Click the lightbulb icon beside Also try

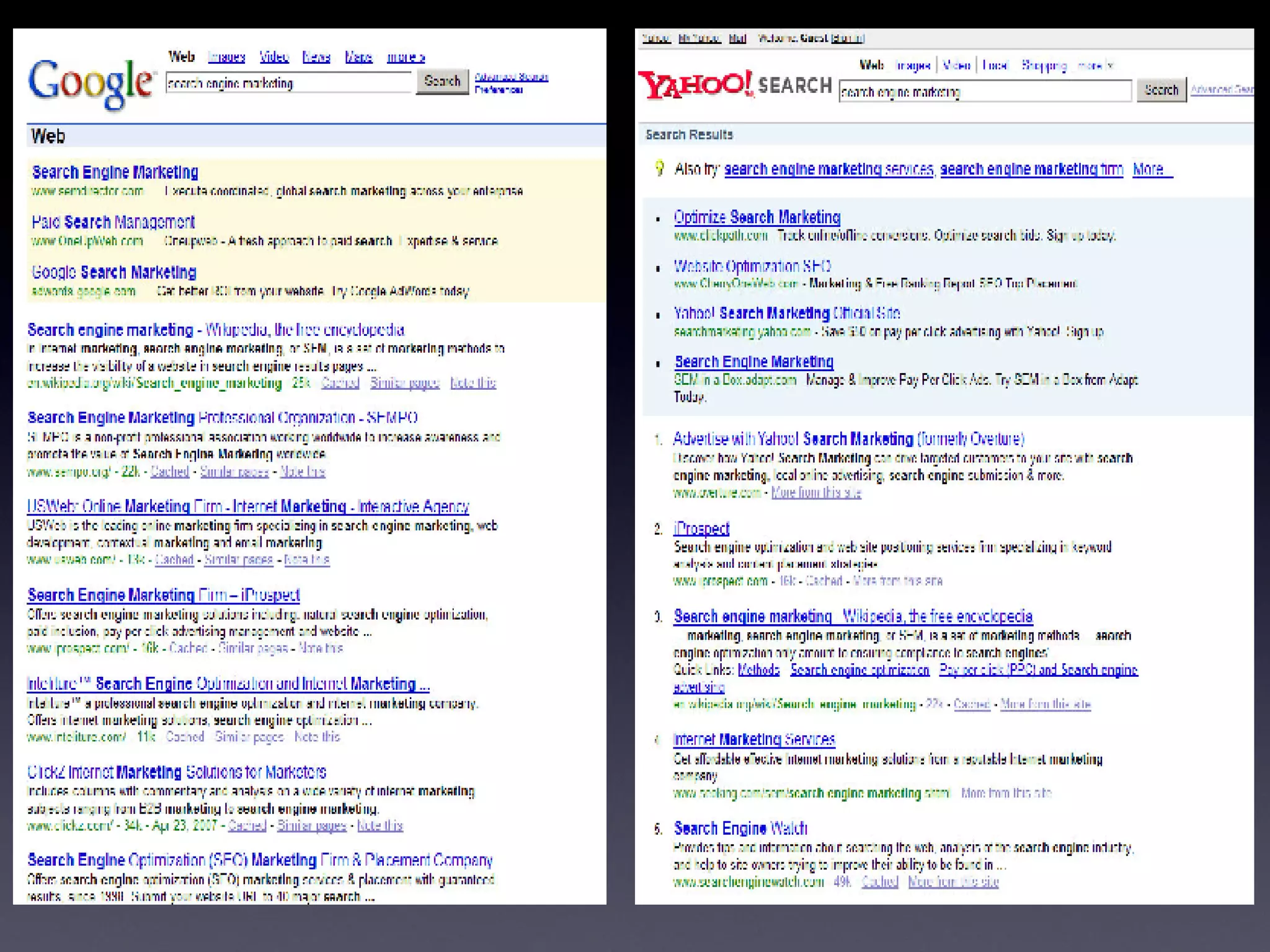[659, 169]
